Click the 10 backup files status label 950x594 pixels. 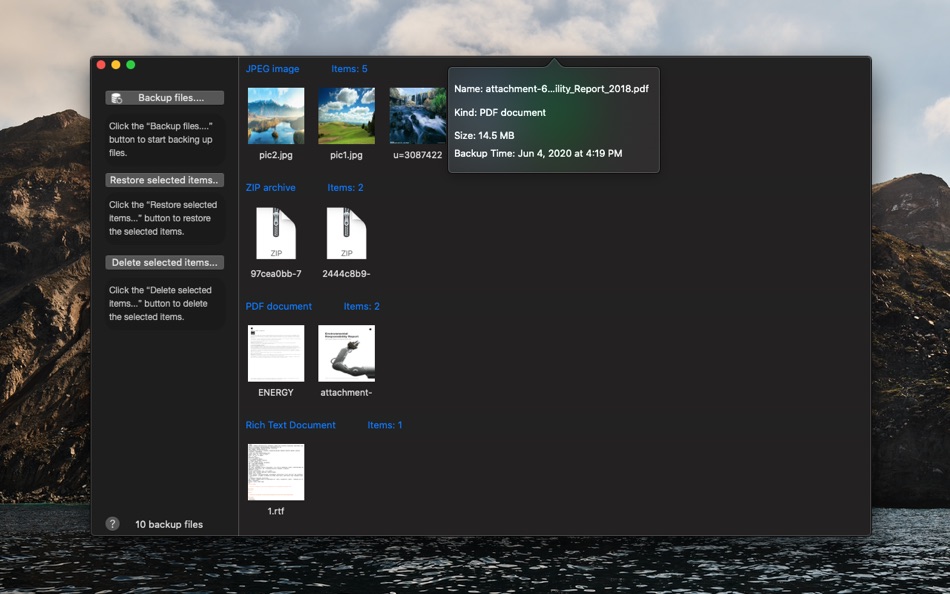tap(169, 524)
